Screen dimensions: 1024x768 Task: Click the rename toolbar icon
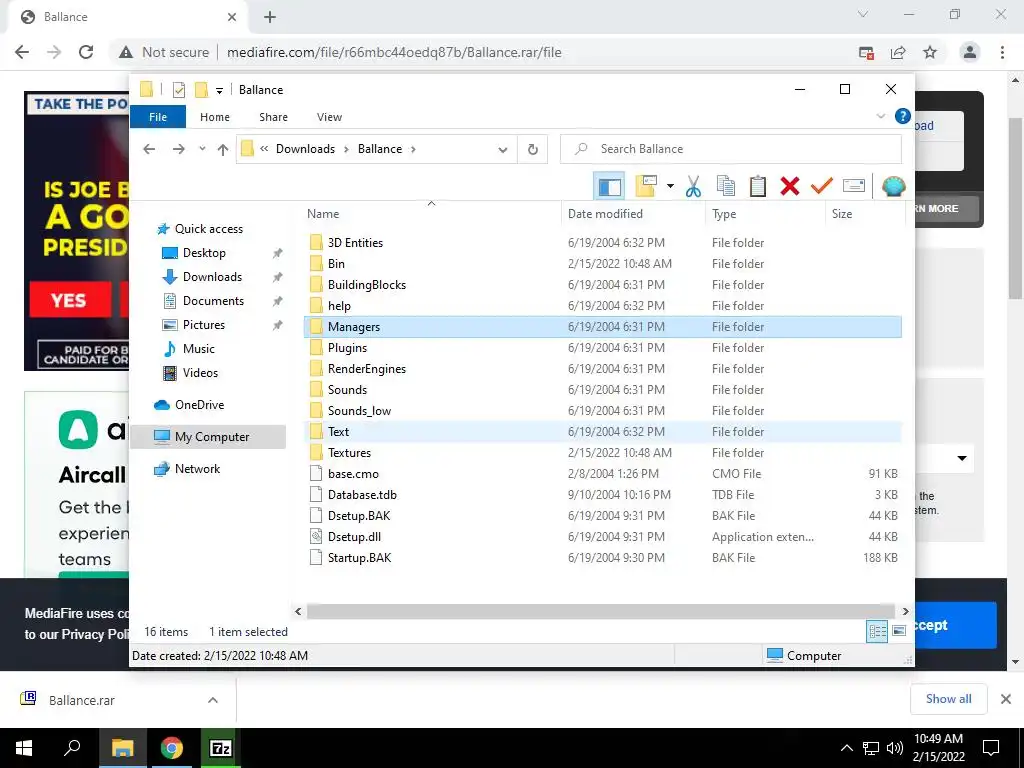click(854, 187)
